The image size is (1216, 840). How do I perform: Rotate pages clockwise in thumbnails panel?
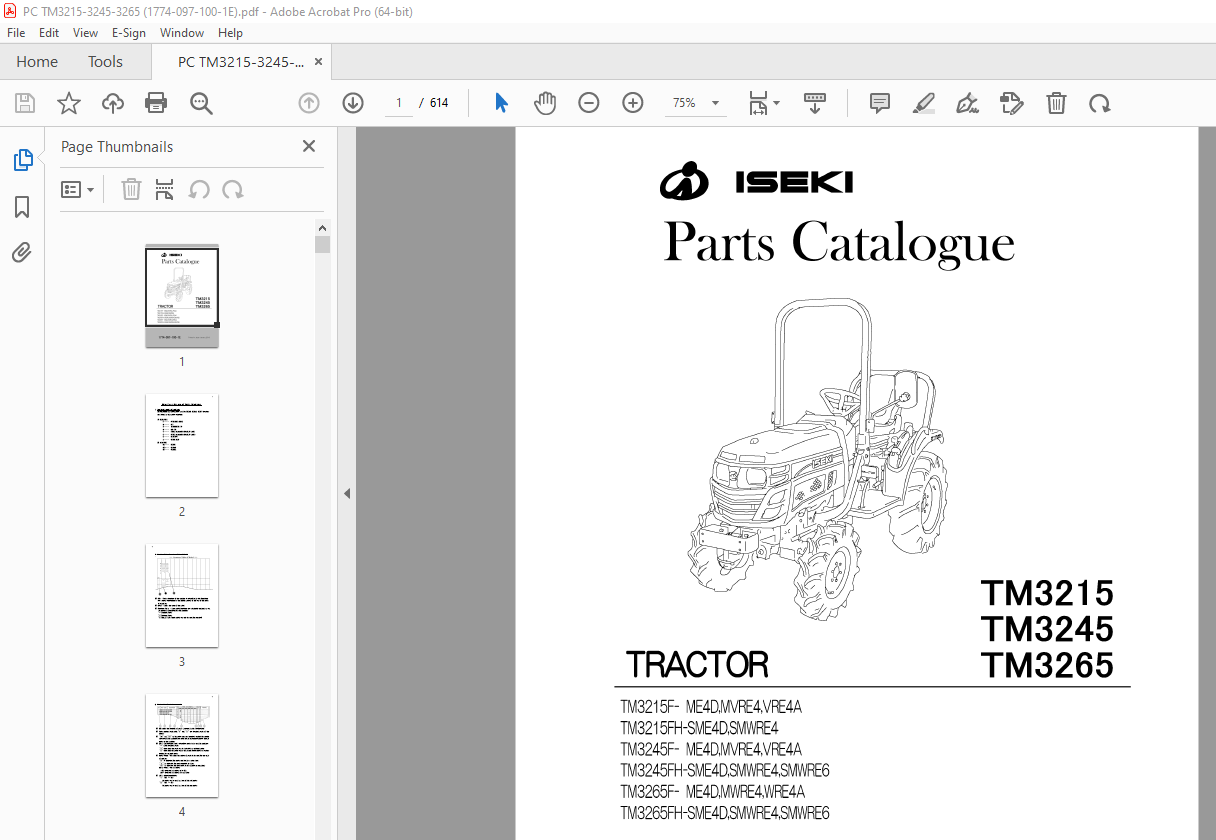tap(233, 190)
